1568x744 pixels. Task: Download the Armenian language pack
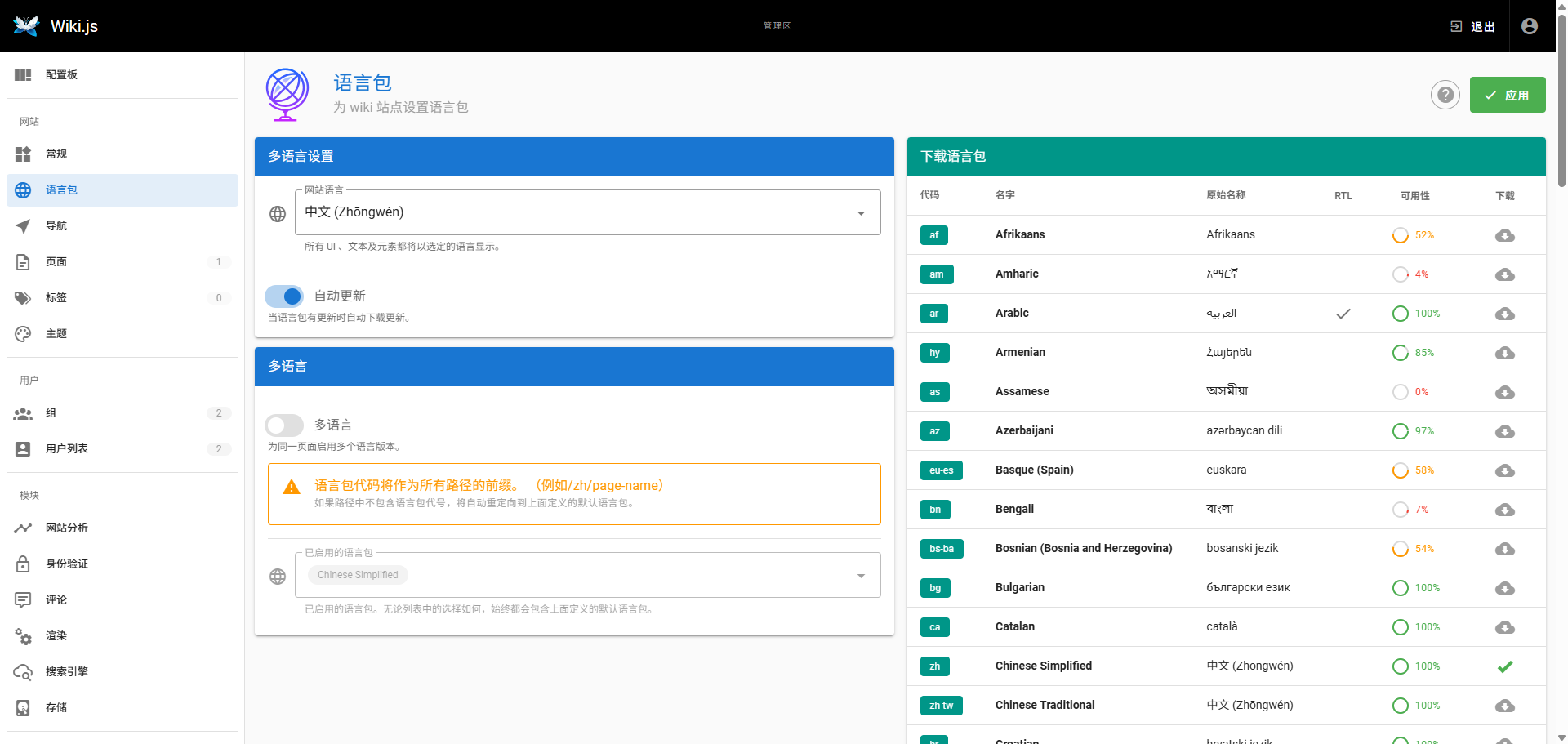click(x=1505, y=353)
